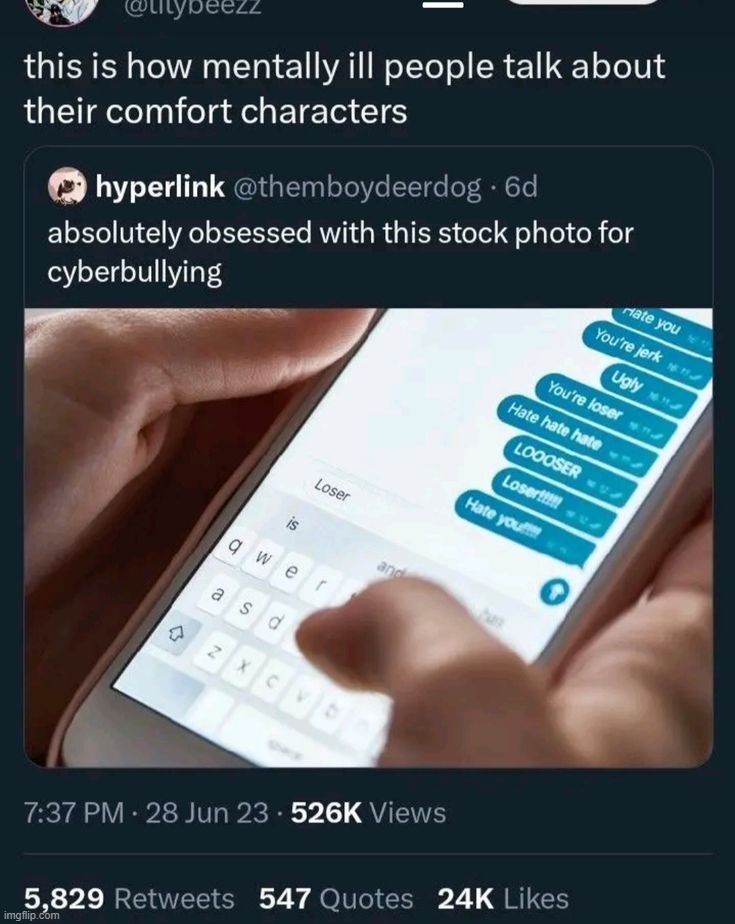Tap the "Loser" text field in the phone
The image size is (735, 924).
point(333,491)
